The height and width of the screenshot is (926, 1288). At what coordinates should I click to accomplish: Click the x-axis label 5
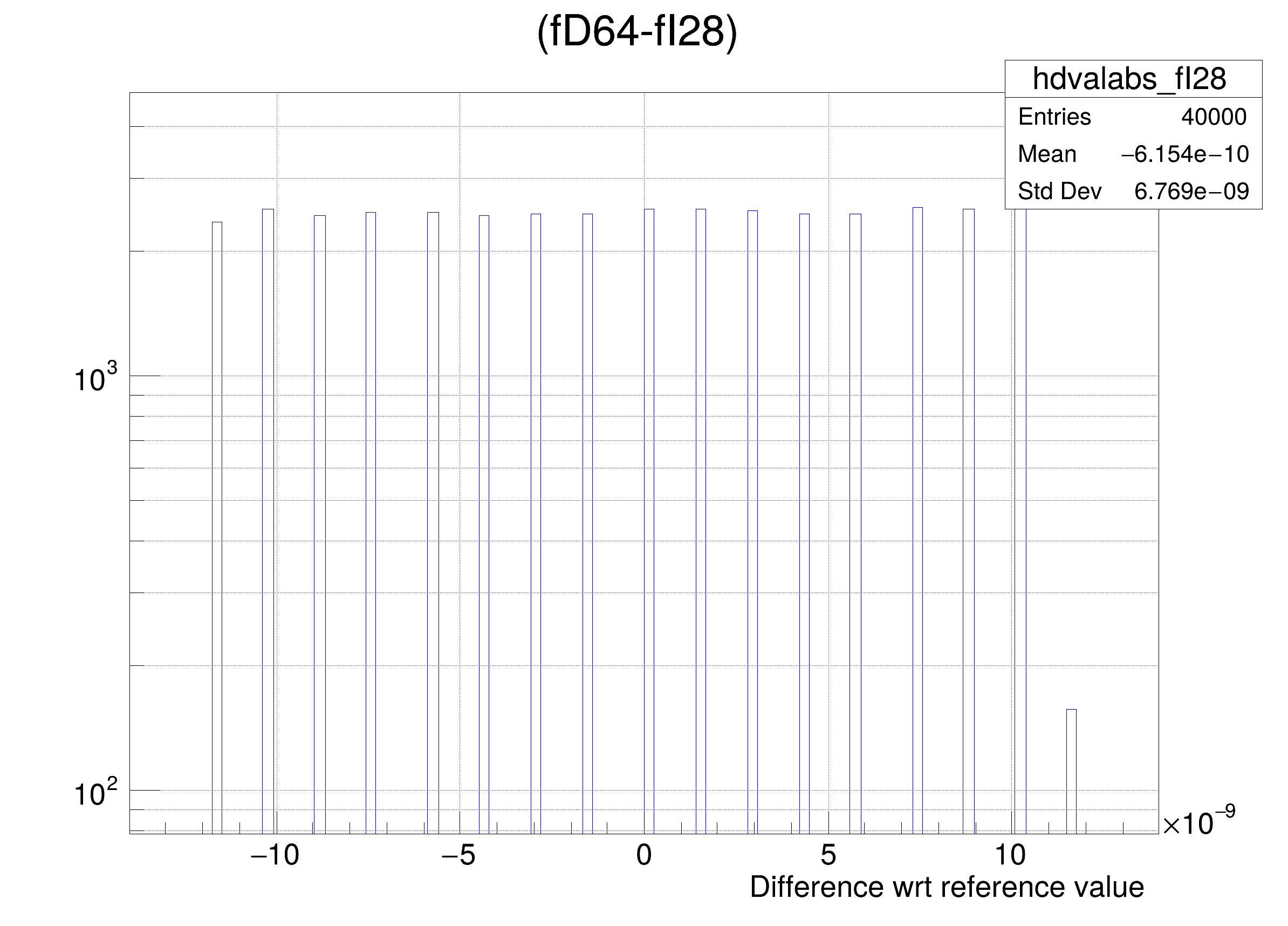pos(828,855)
